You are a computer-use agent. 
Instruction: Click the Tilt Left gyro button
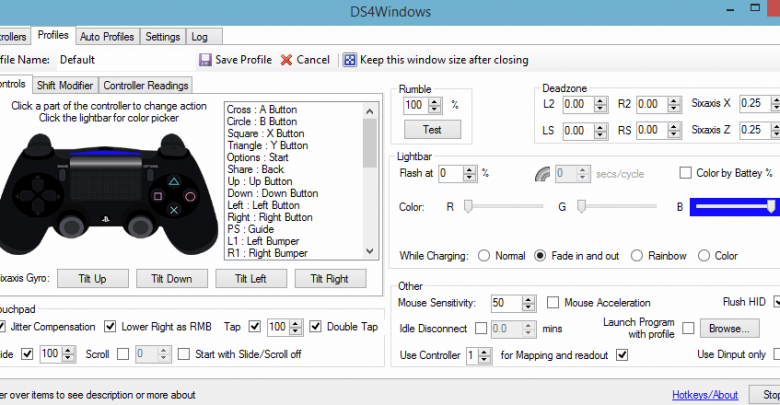[x=251, y=279]
